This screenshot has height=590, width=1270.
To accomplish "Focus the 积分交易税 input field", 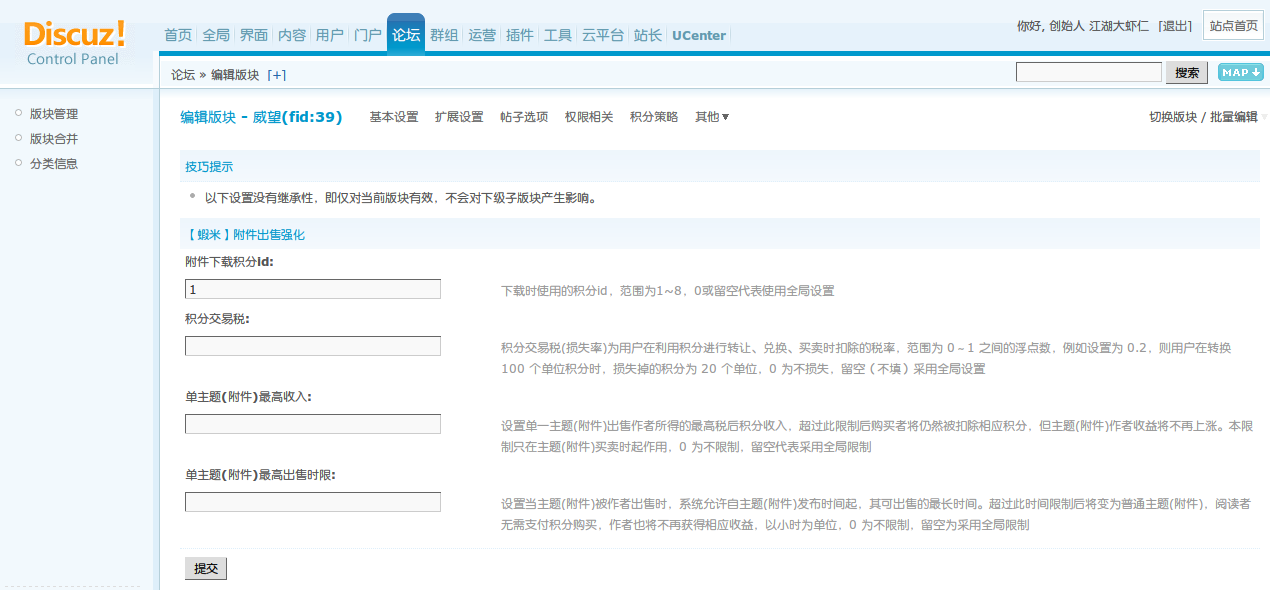I will [313, 346].
